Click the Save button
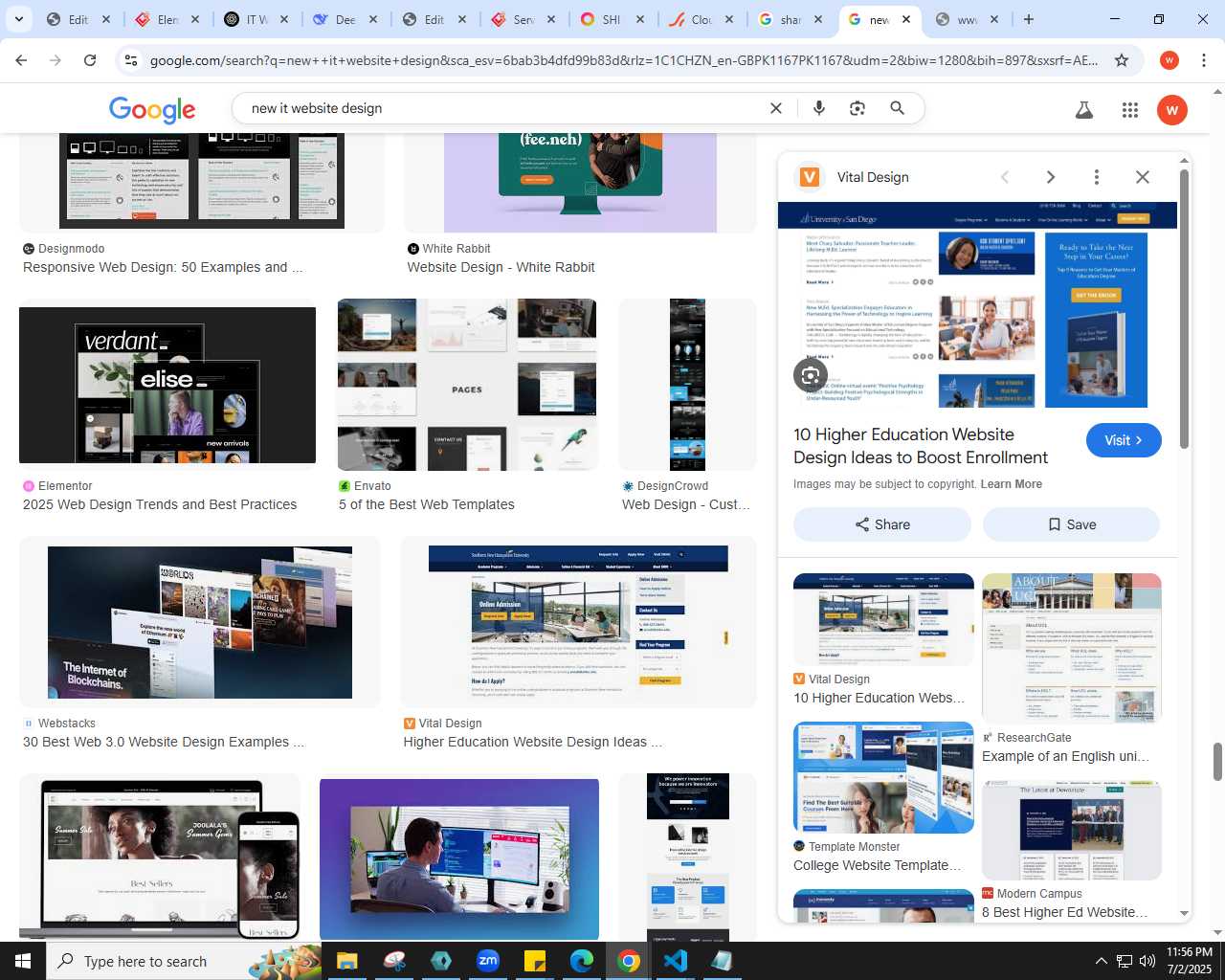 coord(1071,524)
